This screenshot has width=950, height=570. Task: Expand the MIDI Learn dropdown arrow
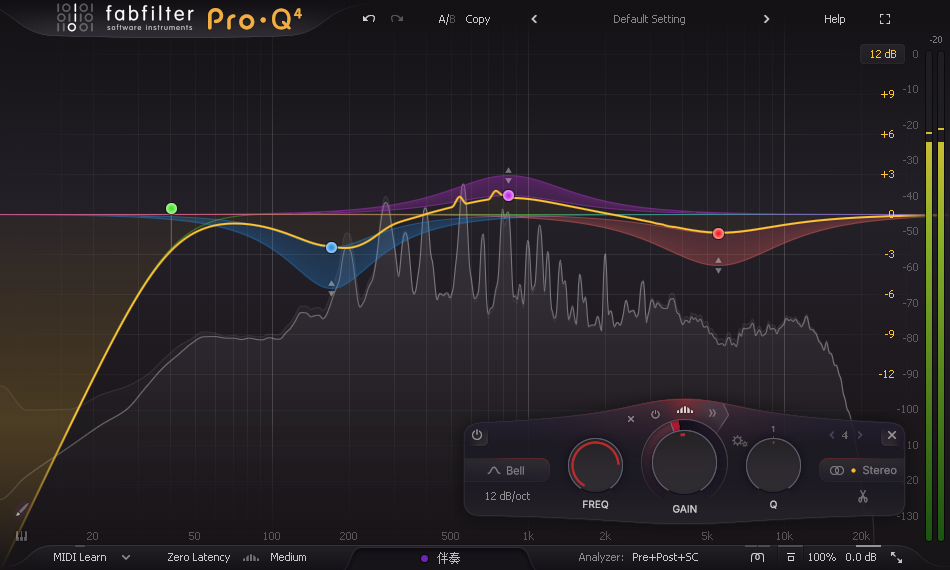[x=126, y=557]
